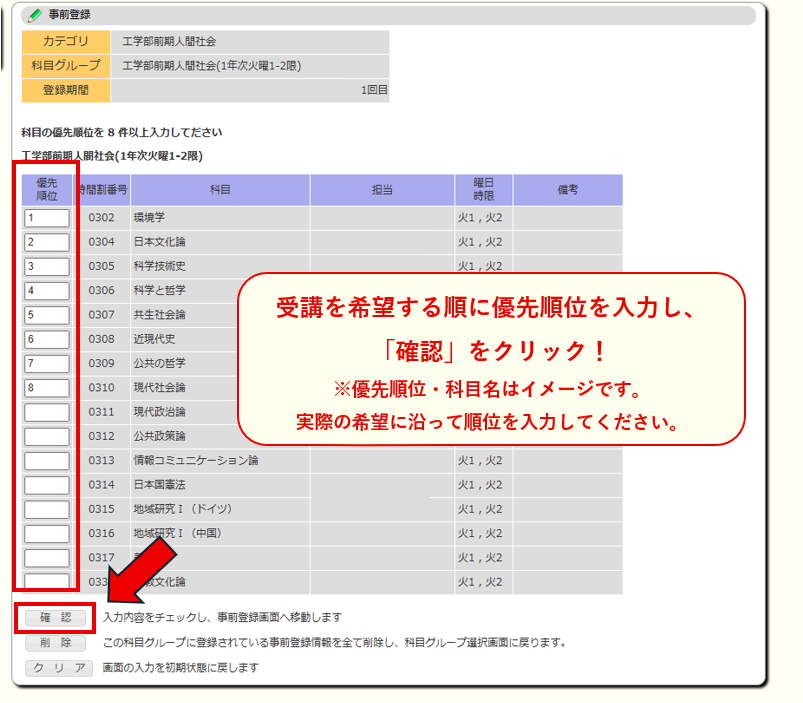Click the 科目グループ label cell
This screenshot has width=803, height=703.
pos(66,66)
